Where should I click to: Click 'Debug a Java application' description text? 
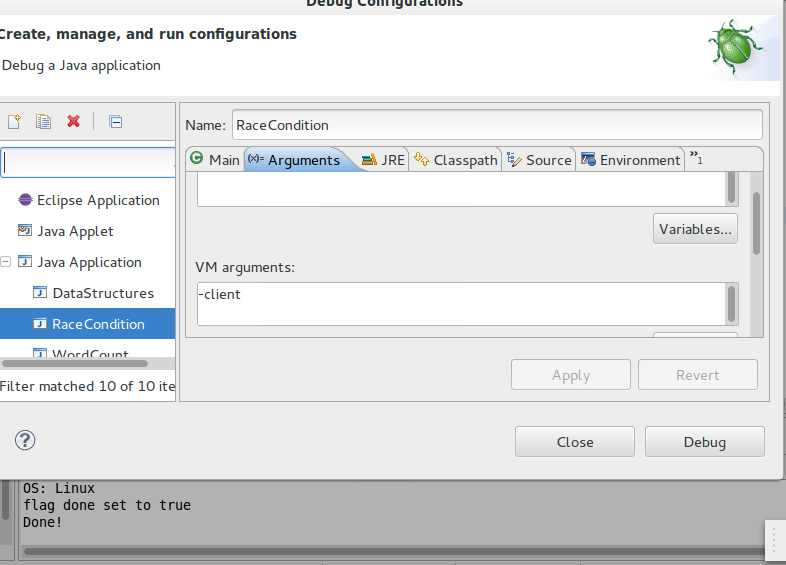pyautogui.click(x=81, y=66)
